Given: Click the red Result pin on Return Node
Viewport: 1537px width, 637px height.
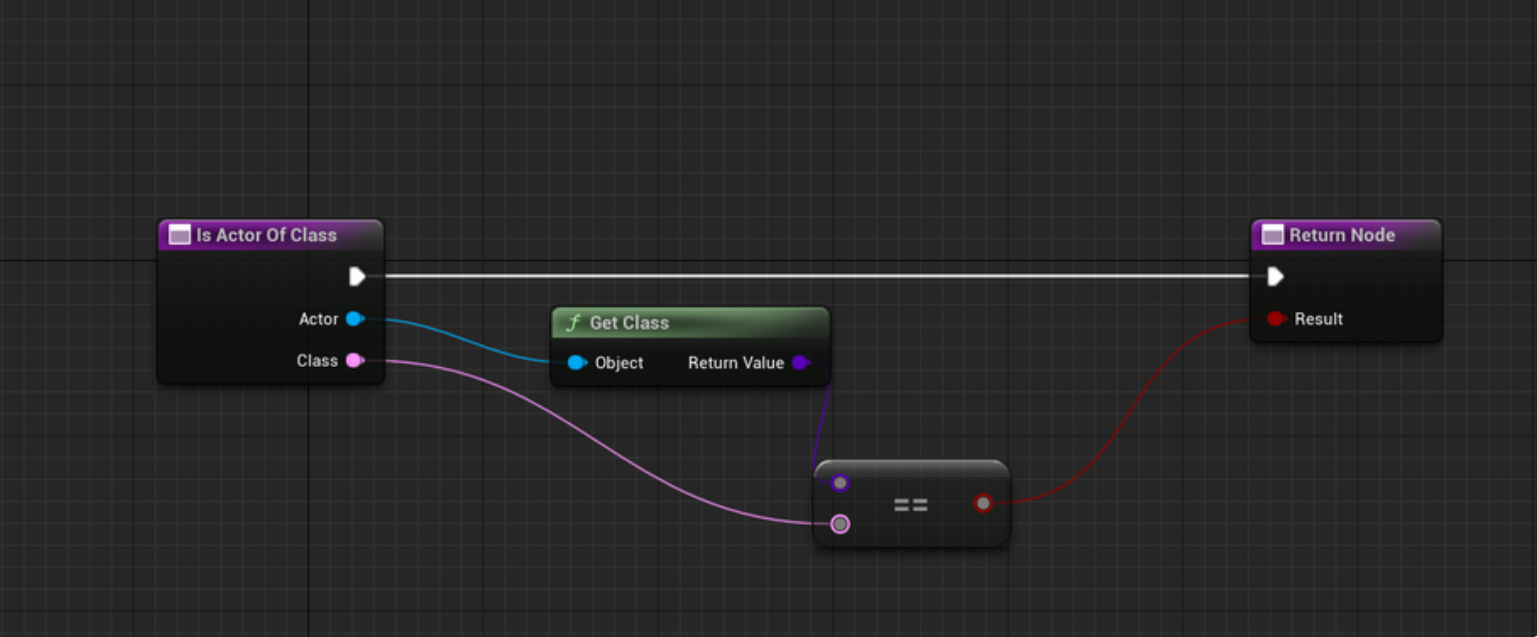Looking at the screenshot, I should pos(1275,319).
